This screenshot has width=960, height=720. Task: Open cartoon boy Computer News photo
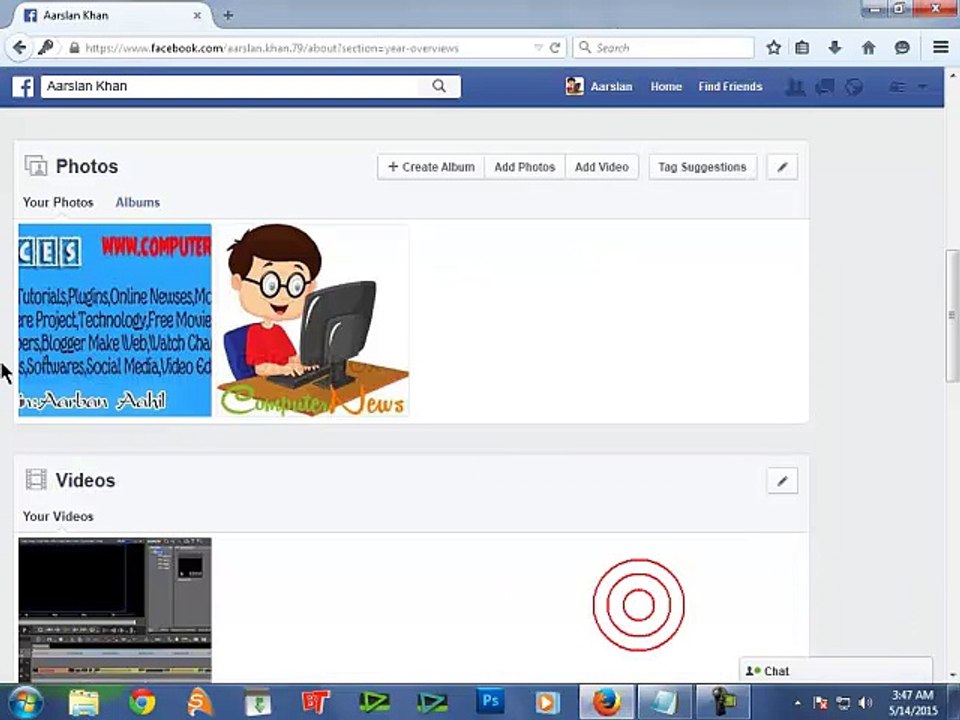click(313, 320)
